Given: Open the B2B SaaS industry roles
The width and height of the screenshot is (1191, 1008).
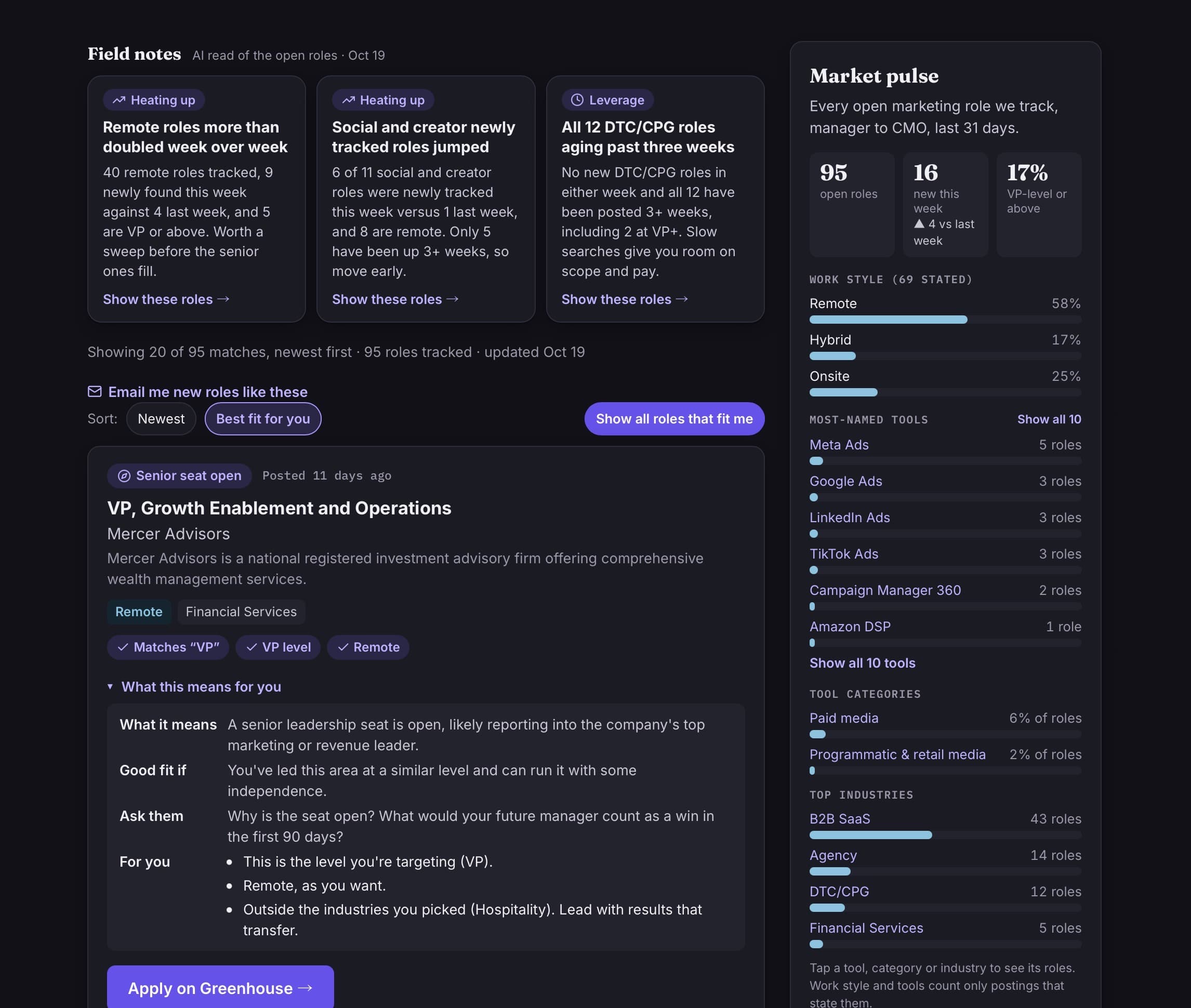Looking at the screenshot, I should point(840,819).
